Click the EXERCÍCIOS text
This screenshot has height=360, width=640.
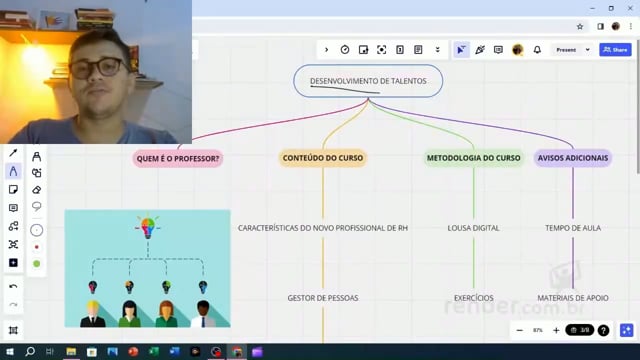tap(473, 298)
